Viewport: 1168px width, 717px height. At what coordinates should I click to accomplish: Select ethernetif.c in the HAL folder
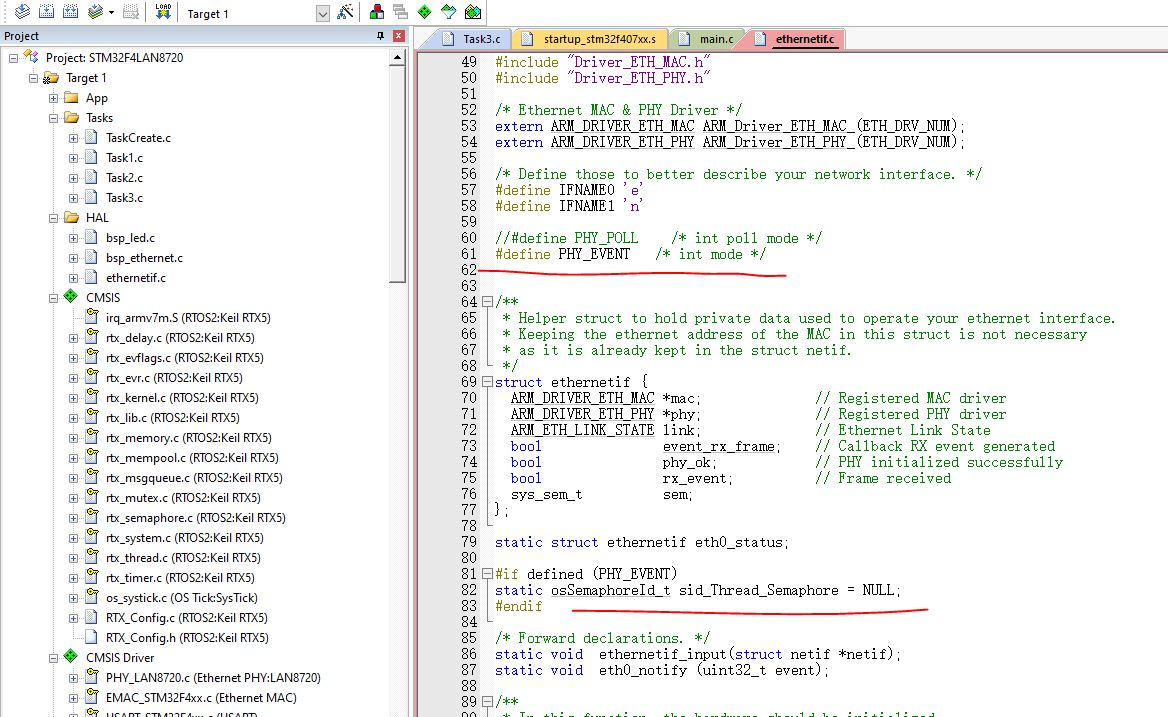[x=136, y=278]
